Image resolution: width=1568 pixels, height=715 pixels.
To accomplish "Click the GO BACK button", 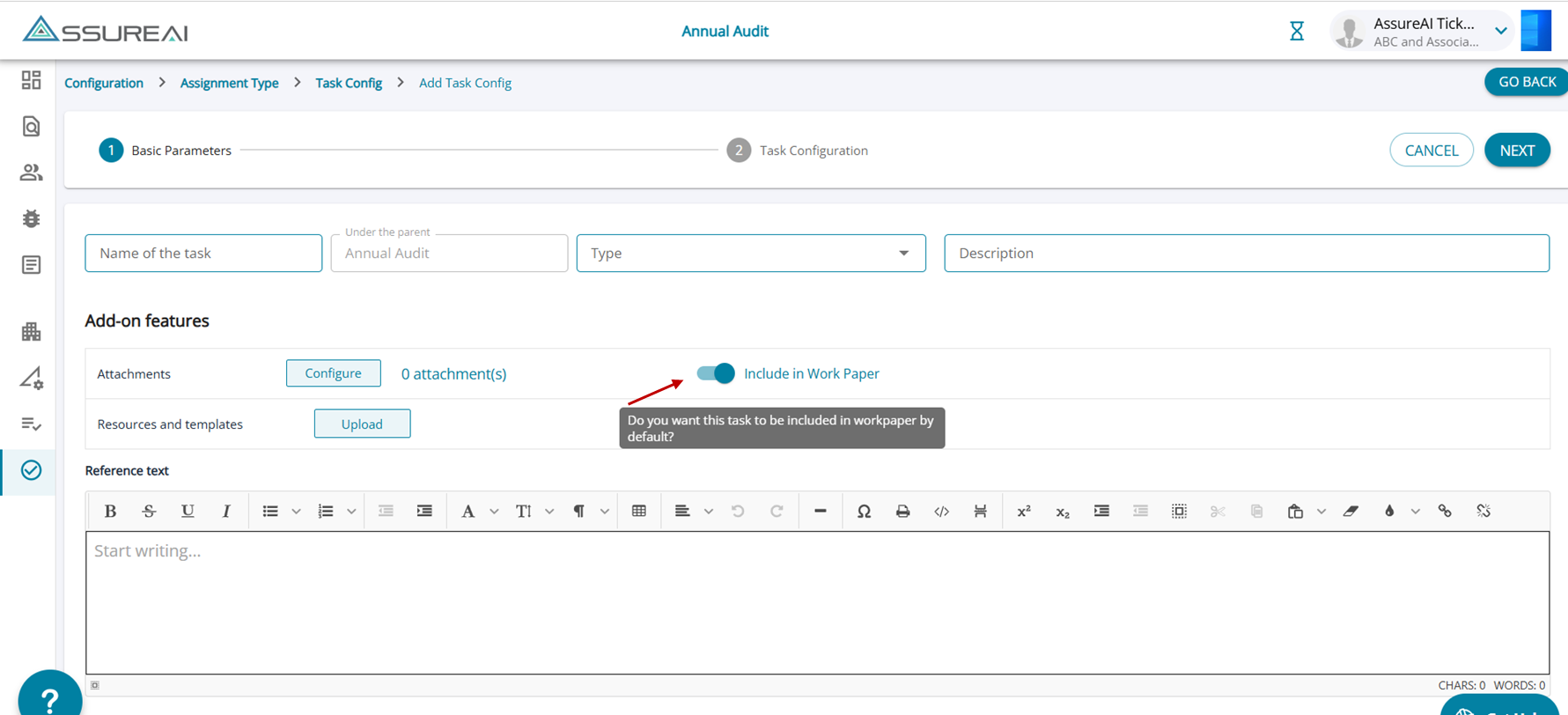I will (1527, 82).
